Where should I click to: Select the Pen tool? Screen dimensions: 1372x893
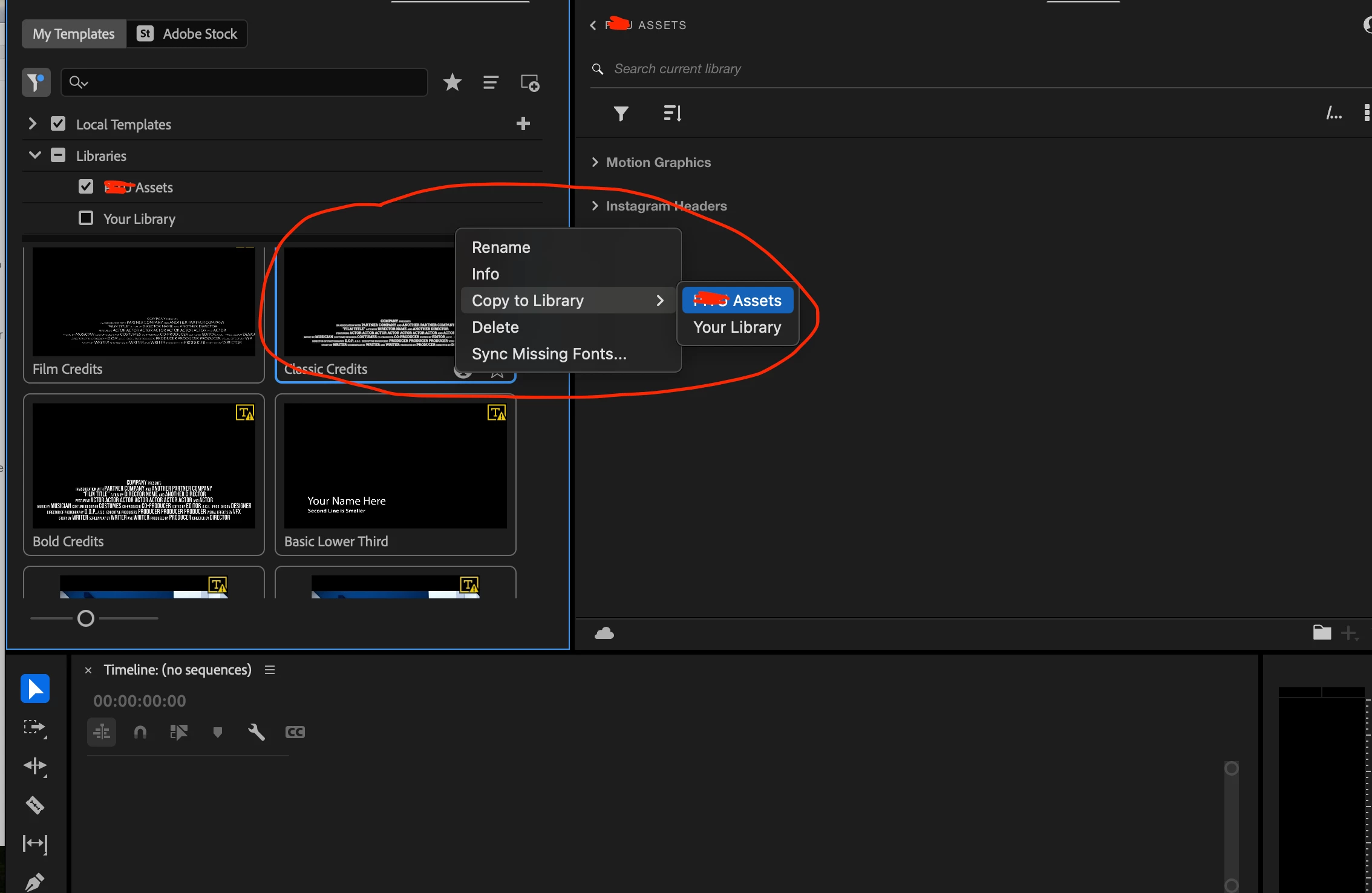34,882
